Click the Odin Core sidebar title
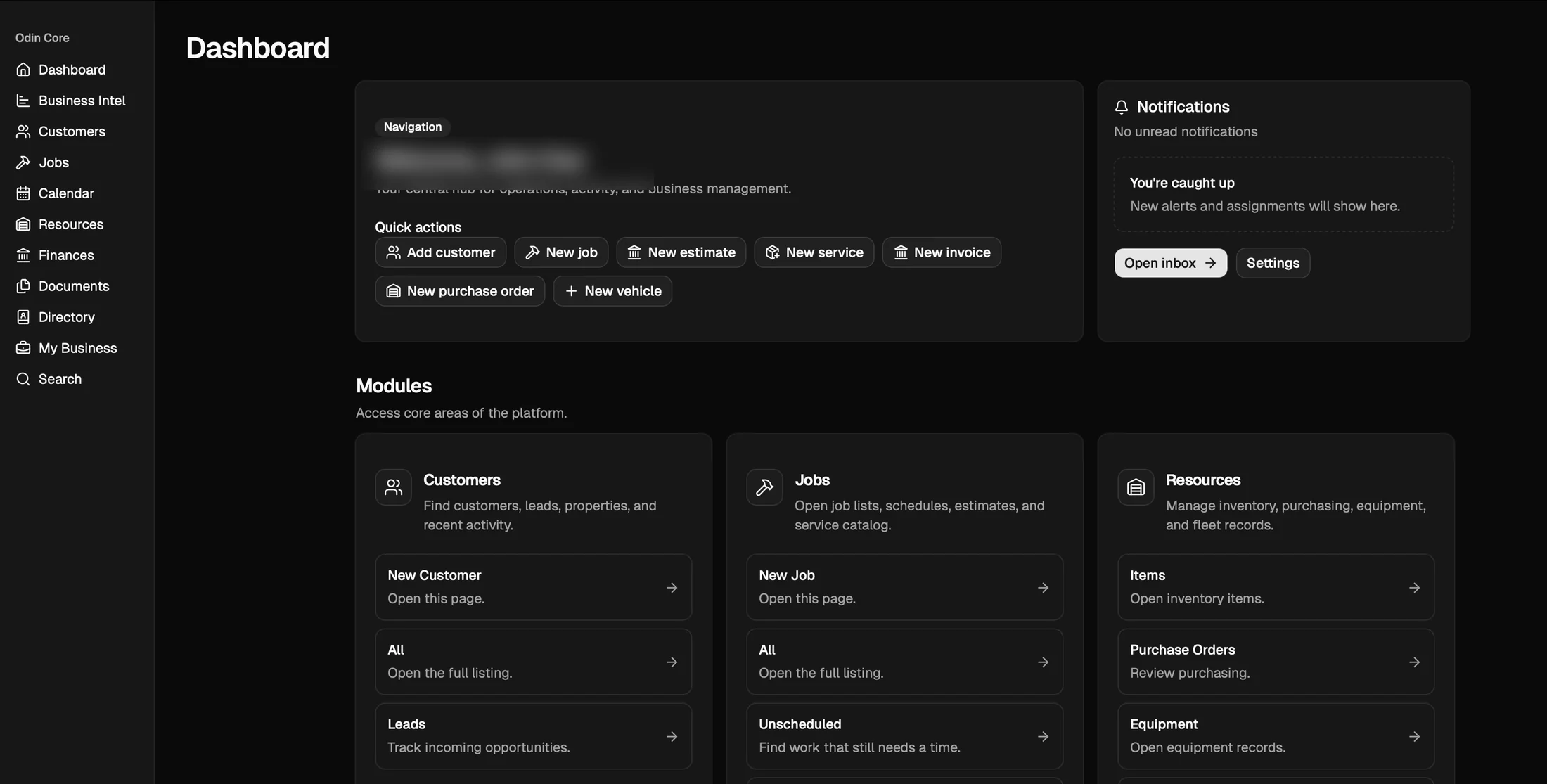The image size is (1547, 784). (42, 38)
